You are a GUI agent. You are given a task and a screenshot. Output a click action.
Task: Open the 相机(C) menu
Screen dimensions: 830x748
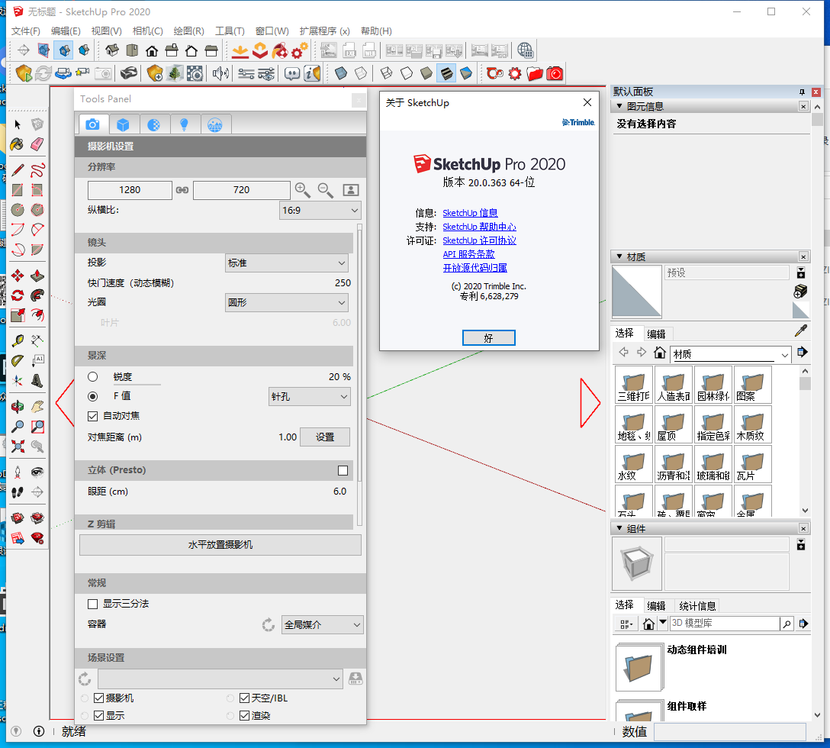click(x=147, y=31)
